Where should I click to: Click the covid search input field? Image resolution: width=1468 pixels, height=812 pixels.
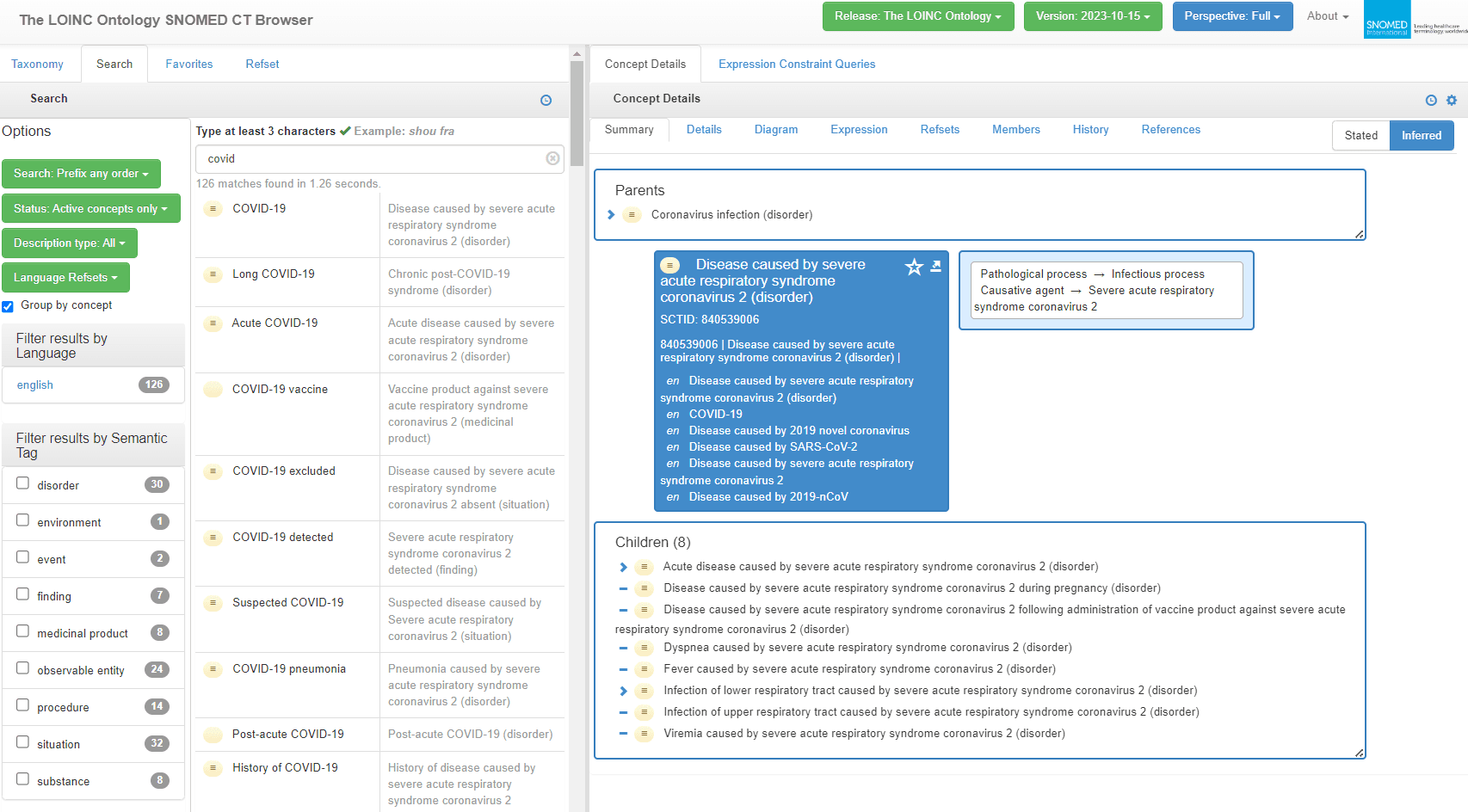point(379,158)
